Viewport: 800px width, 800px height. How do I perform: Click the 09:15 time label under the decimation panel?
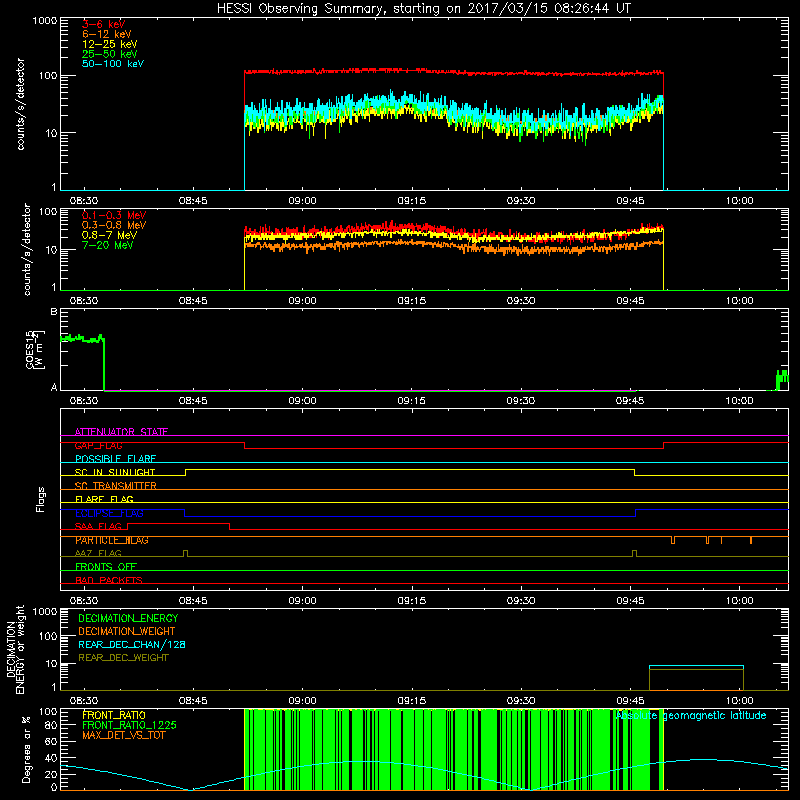coord(412,701)
